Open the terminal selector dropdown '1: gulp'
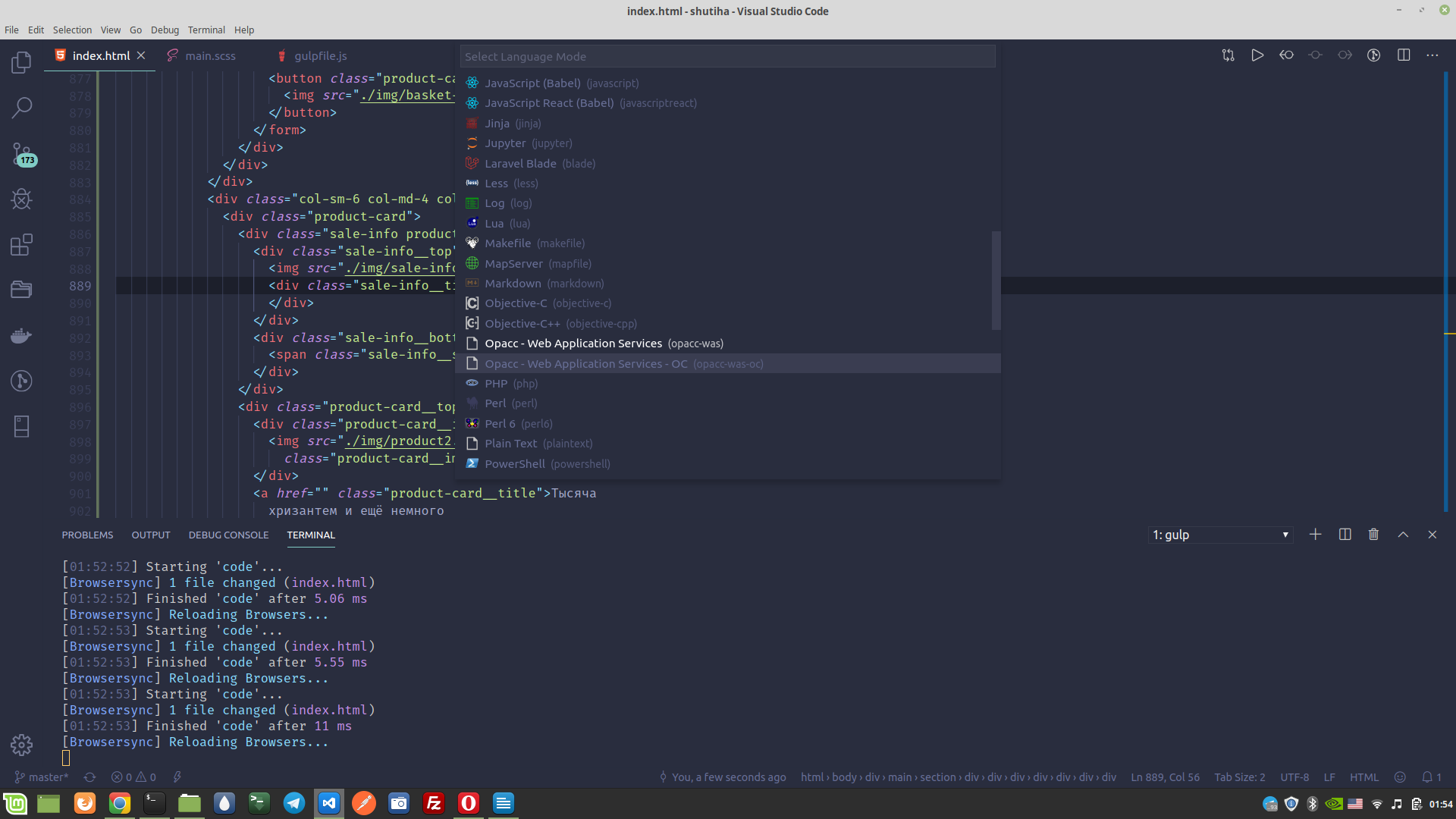This screenshot has height=819, width=1456. 1220,535
